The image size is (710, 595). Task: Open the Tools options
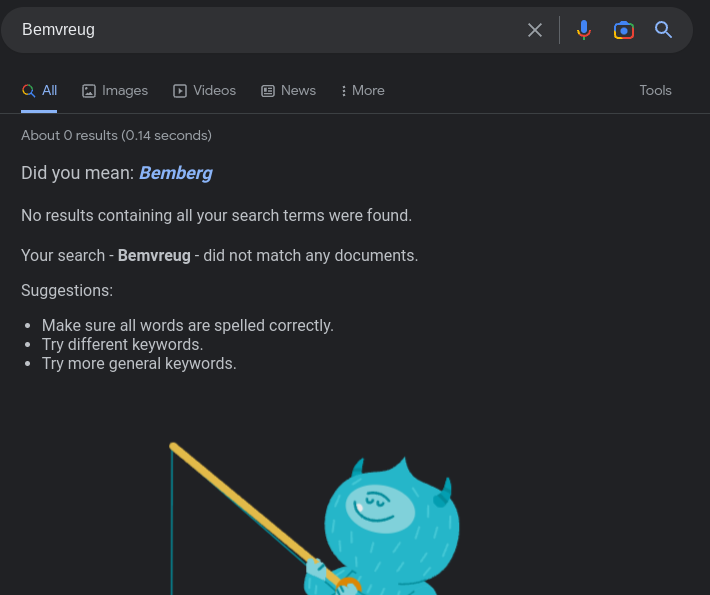tap(655, 91)
